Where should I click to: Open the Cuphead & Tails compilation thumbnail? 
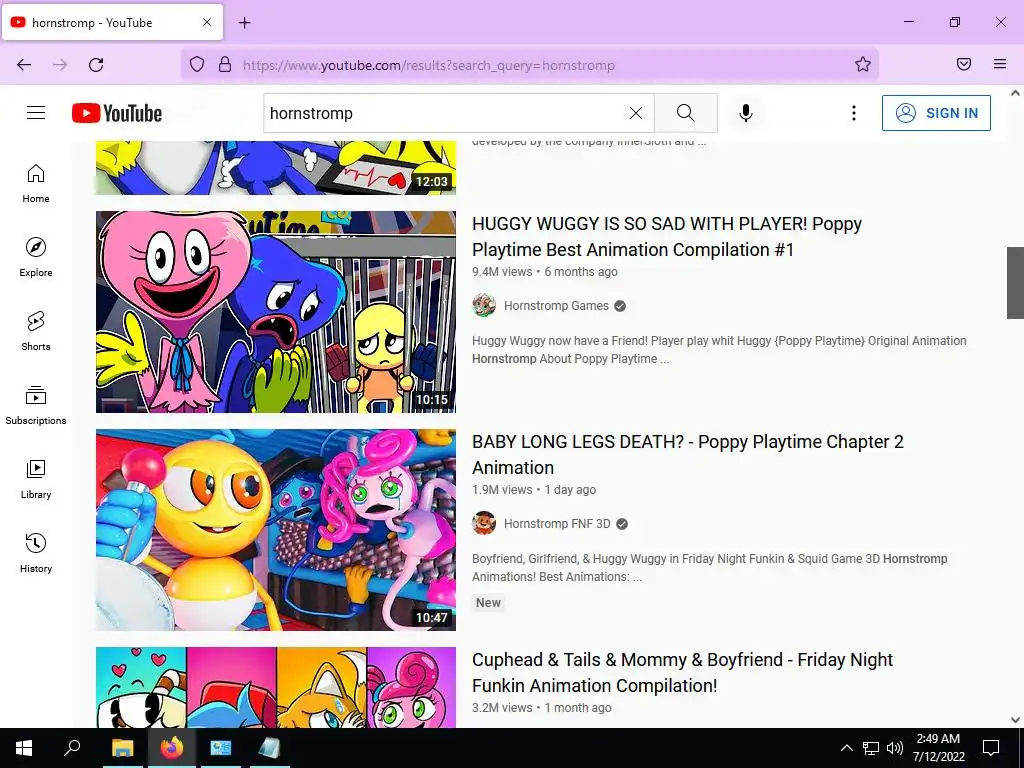pos(276,687)
